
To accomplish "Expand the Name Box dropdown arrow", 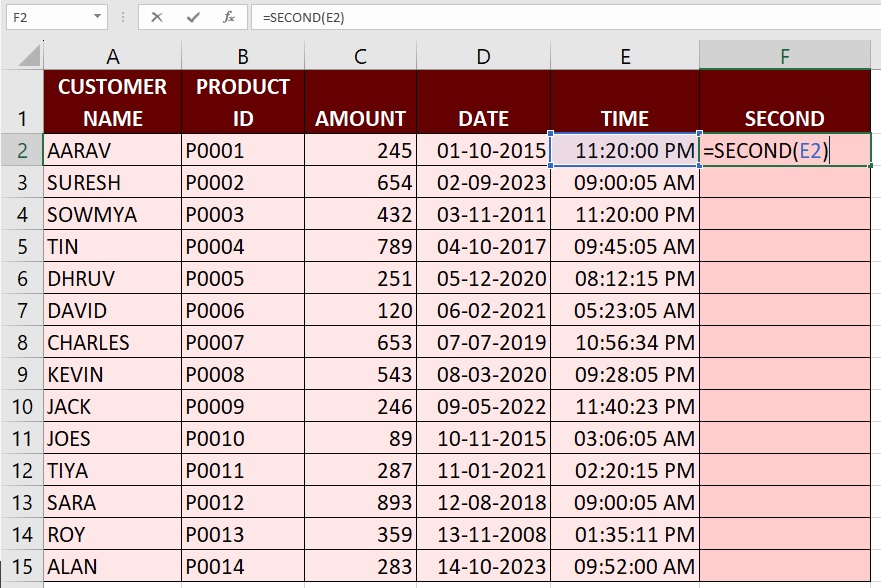I will click(97, 18).
